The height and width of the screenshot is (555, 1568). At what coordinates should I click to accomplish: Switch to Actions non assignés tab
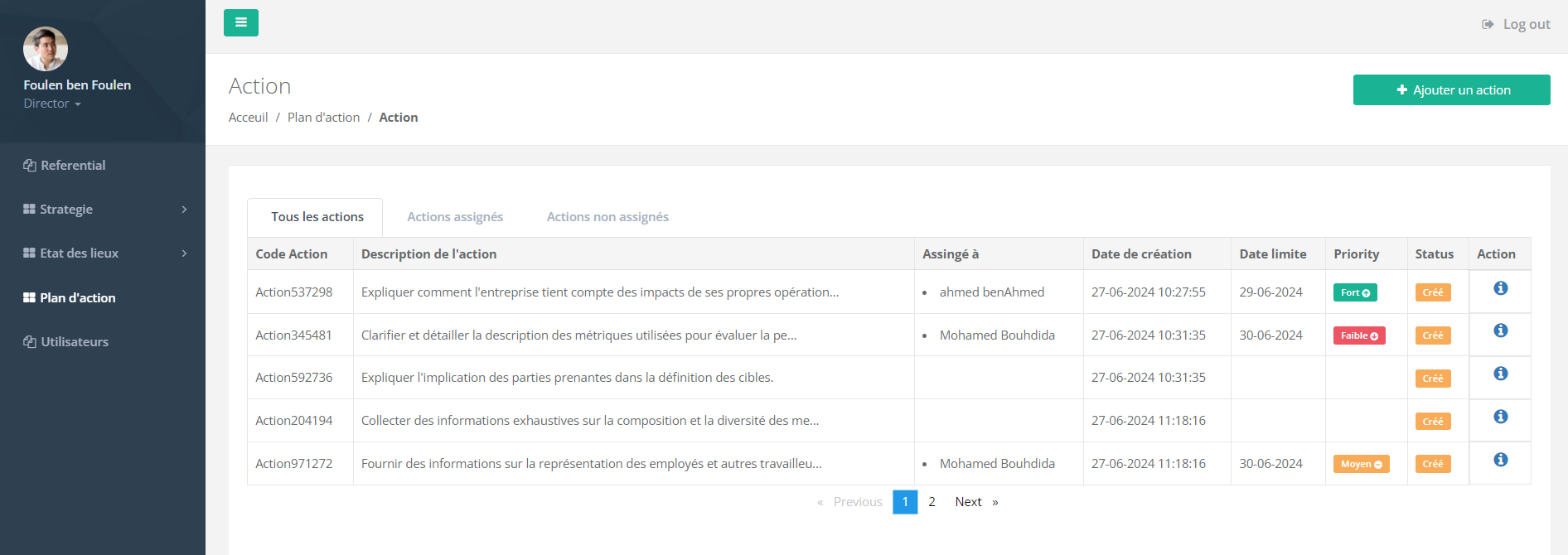(607, 217)
